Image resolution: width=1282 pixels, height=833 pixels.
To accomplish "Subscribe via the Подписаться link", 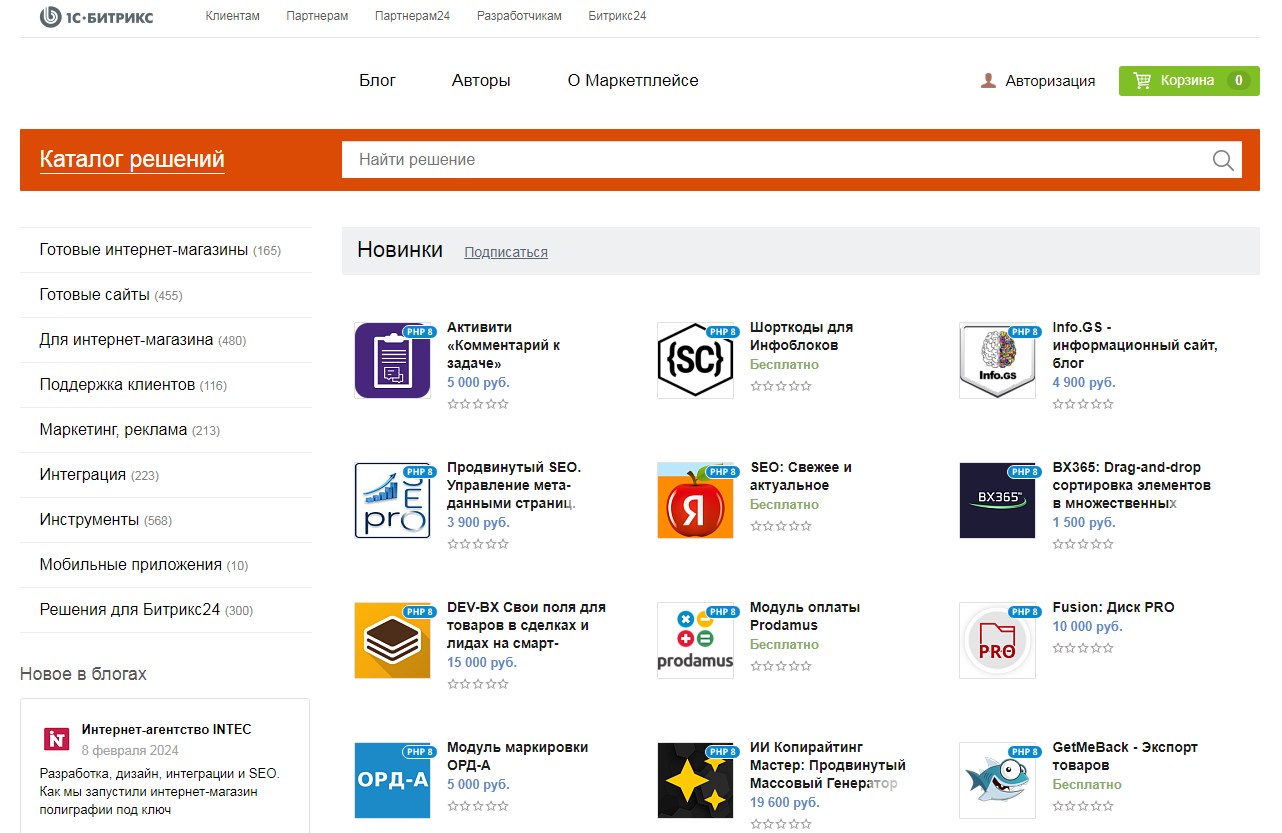I will pos(506,252).
